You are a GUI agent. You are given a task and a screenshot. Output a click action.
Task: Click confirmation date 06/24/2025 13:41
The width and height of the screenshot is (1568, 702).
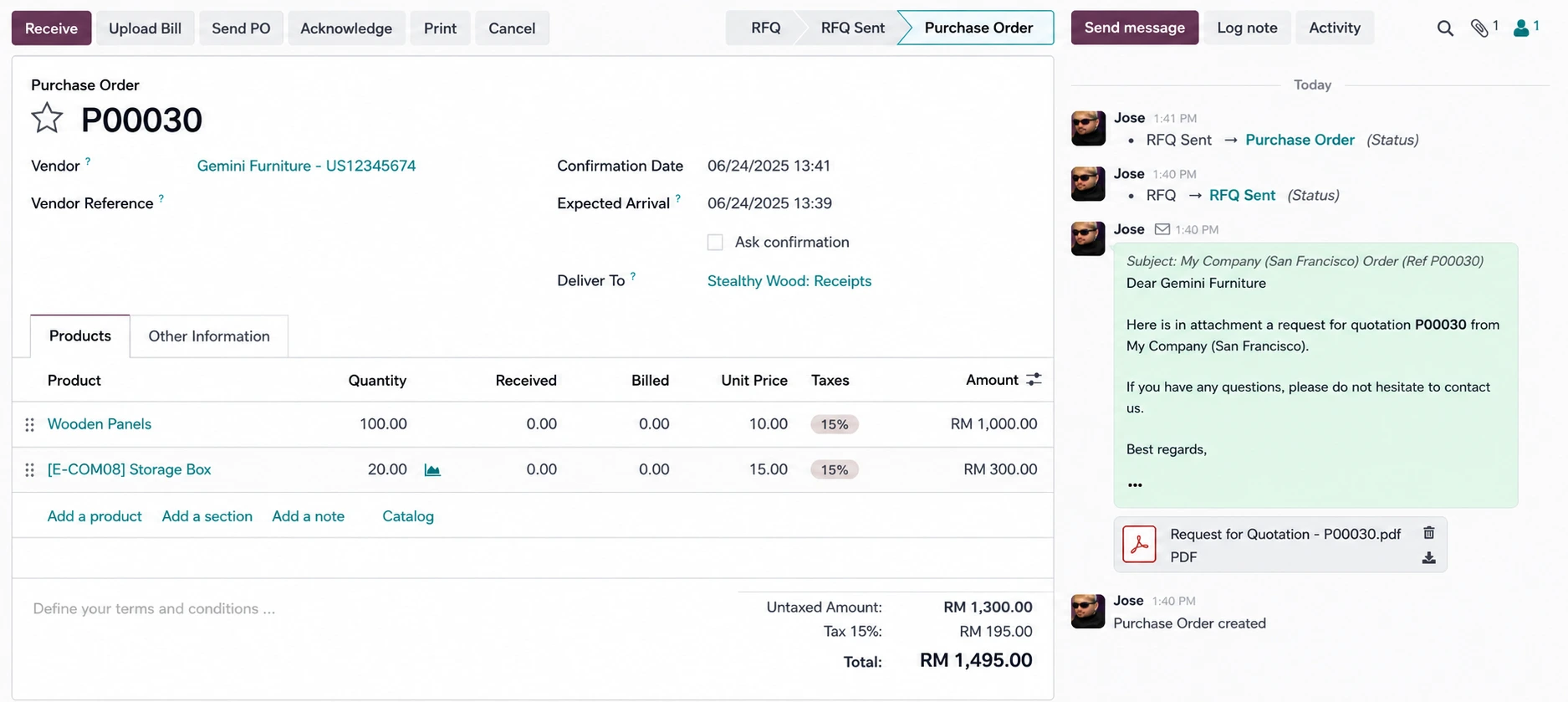pos(769,166)
